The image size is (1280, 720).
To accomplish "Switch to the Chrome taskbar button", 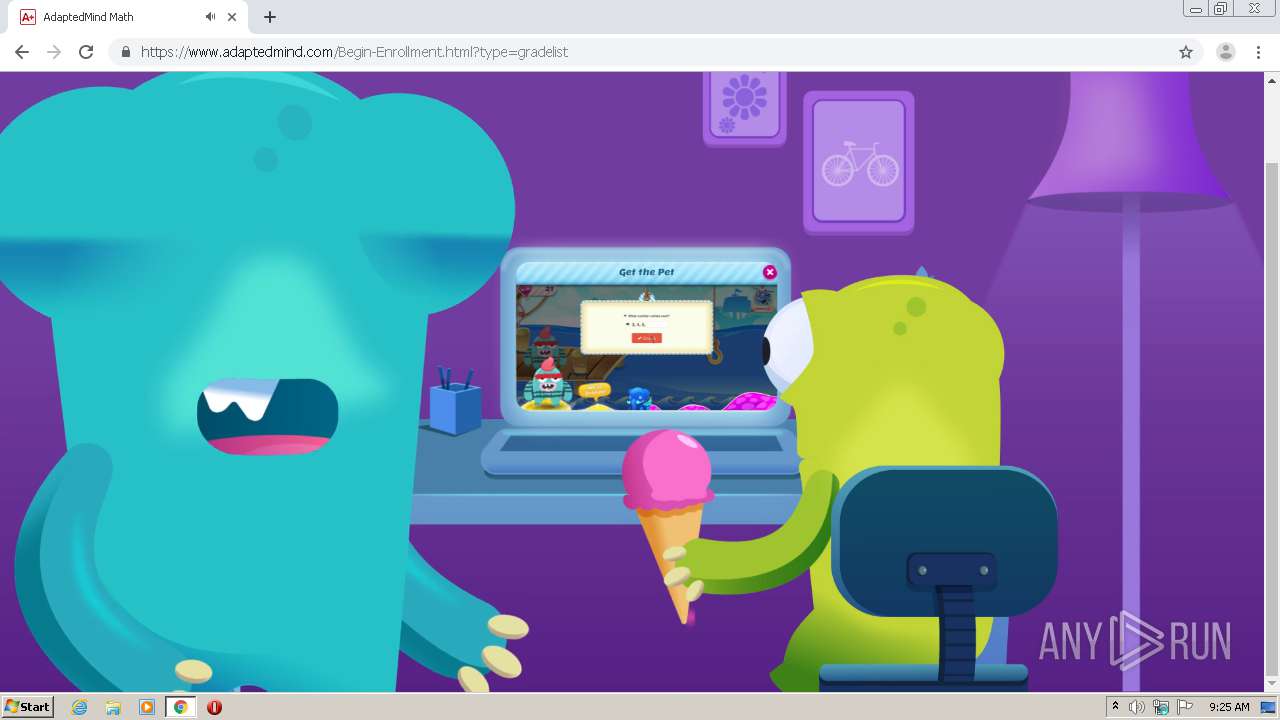I will 181,707.
